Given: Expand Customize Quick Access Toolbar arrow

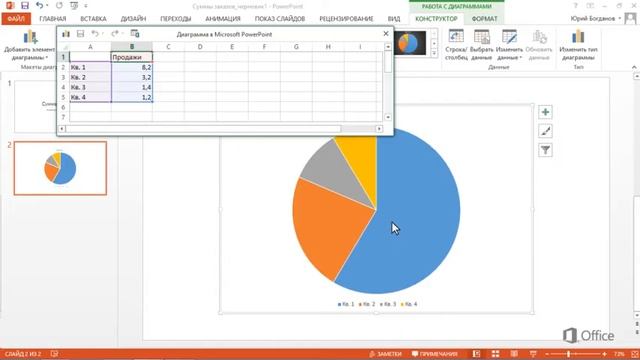Looking at the screenshot, I should (86, 6).
